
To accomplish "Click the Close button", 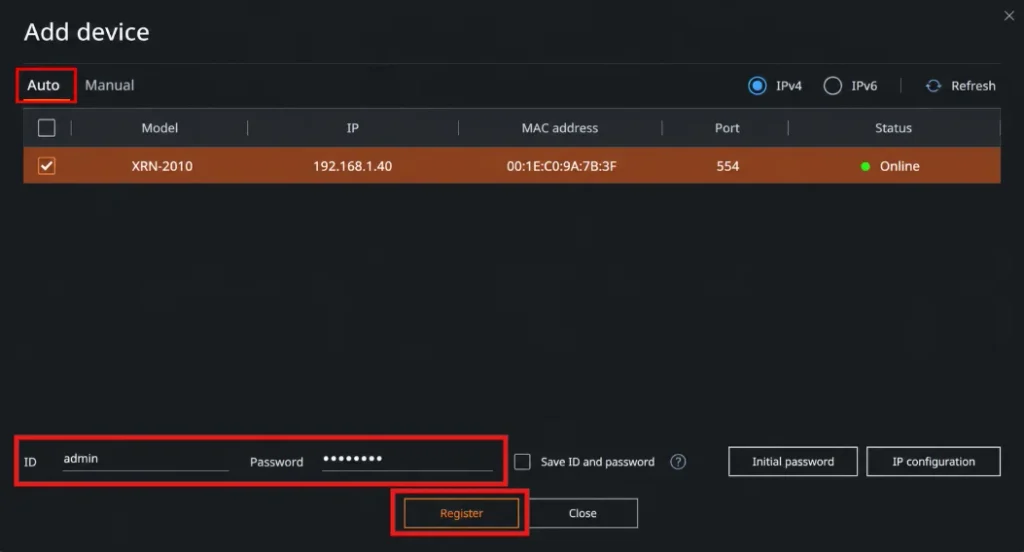I will [583, 513].
